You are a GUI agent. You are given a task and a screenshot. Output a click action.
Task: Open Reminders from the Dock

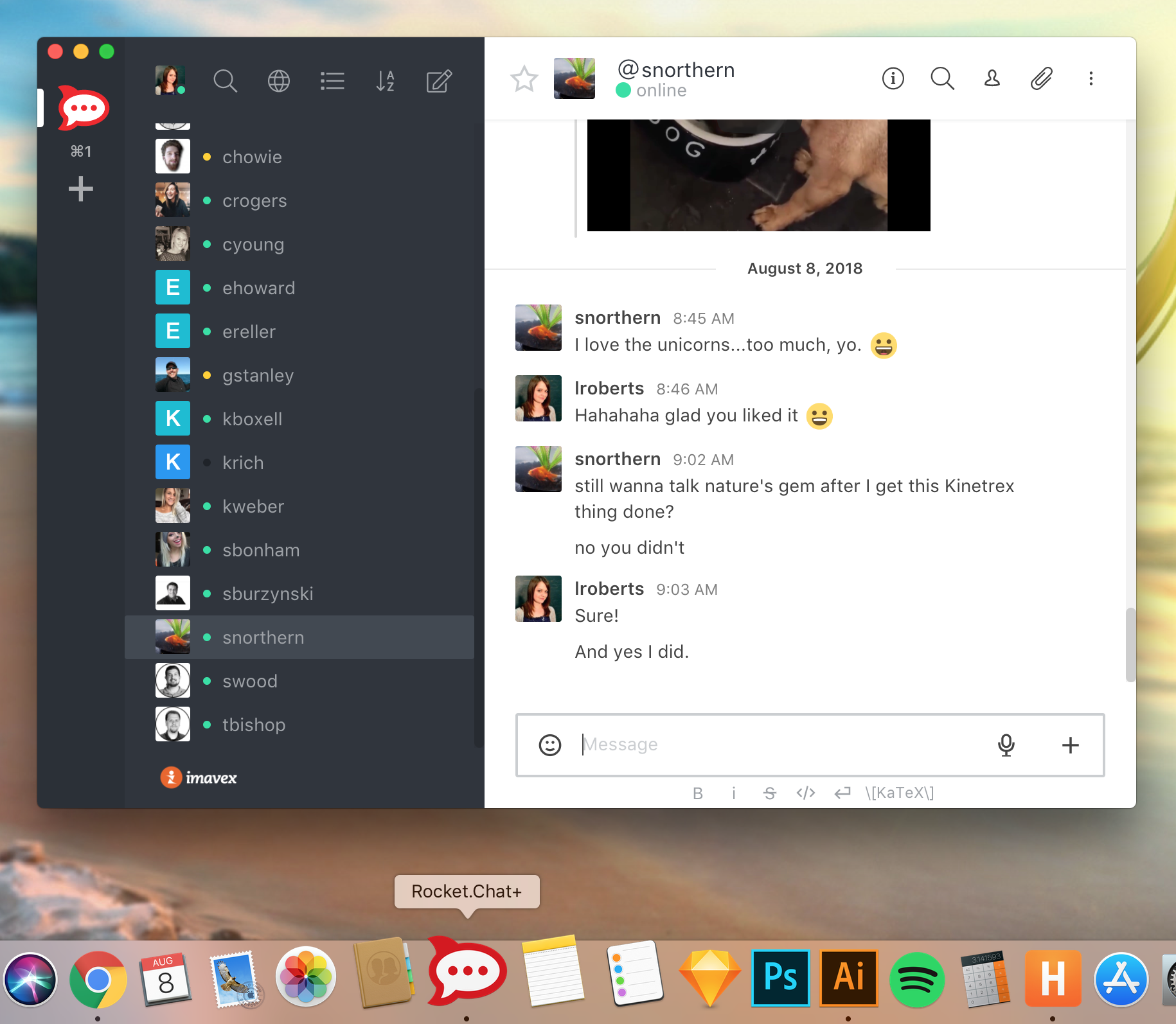(634, 973)
